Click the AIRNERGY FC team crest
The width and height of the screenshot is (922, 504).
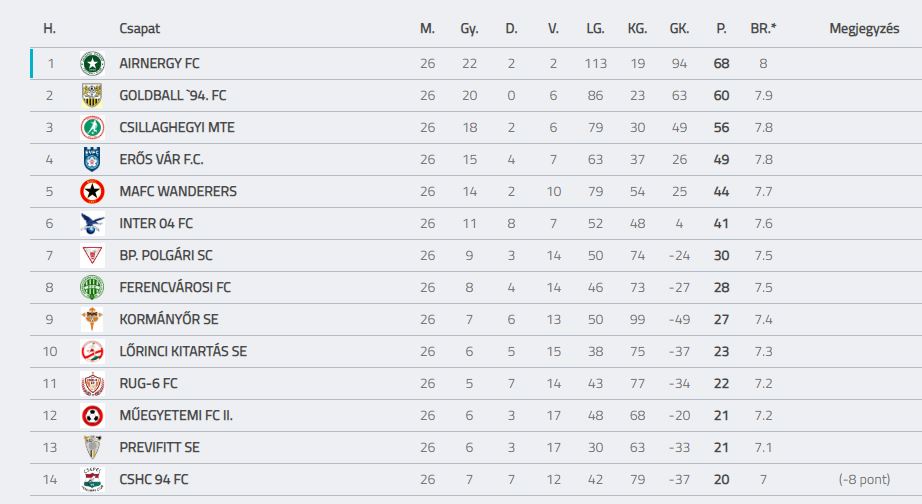(x=92, y=64)
